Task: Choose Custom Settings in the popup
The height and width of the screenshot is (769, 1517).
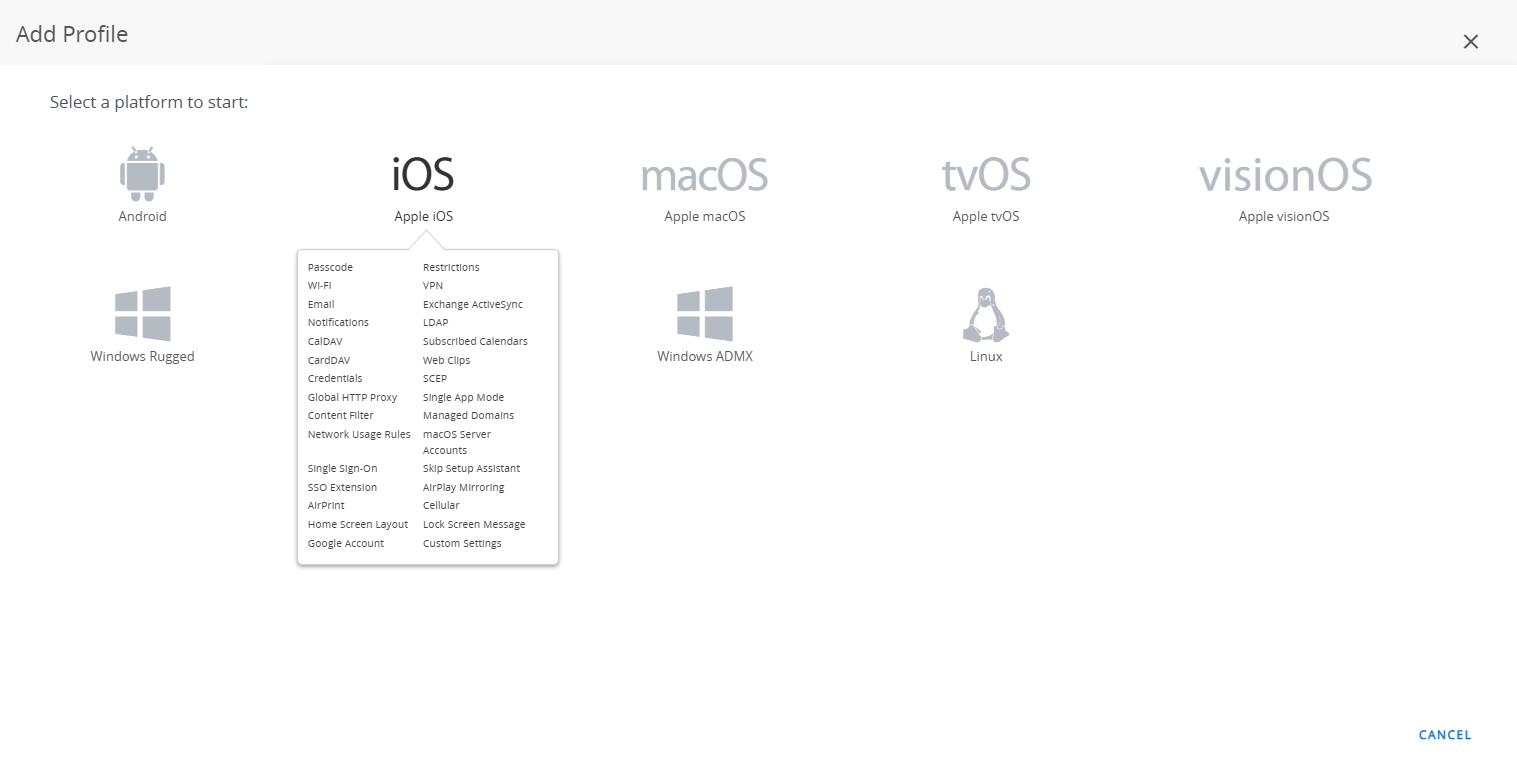Action: click(462, 543)
